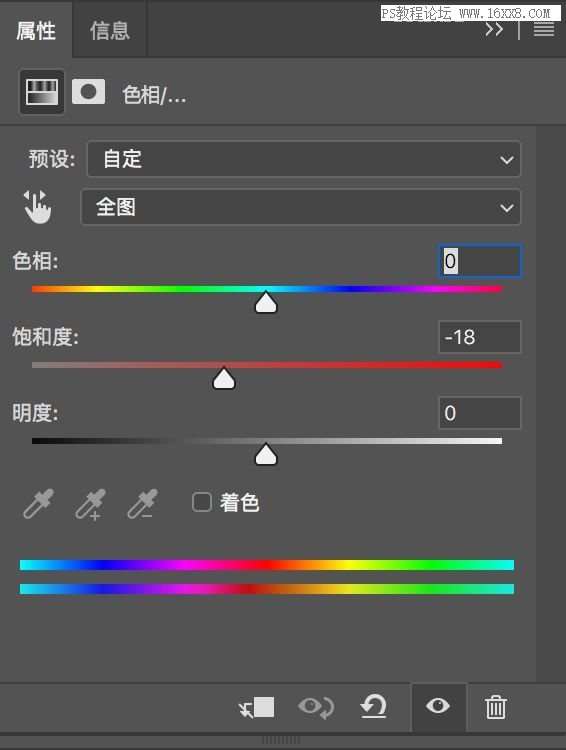Switch to the 信息 tab

coord(110,31)
